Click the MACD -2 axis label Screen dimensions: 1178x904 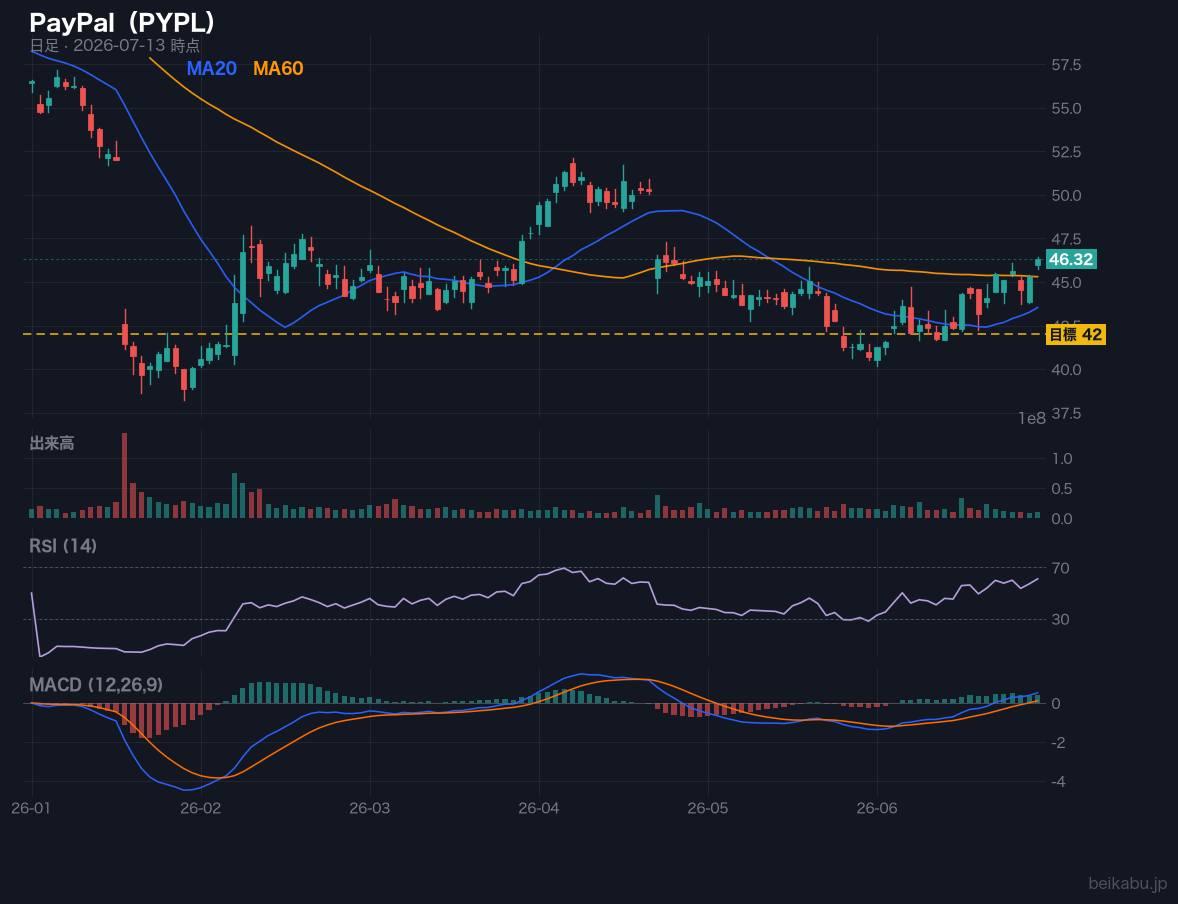(x=1059, y=742)
